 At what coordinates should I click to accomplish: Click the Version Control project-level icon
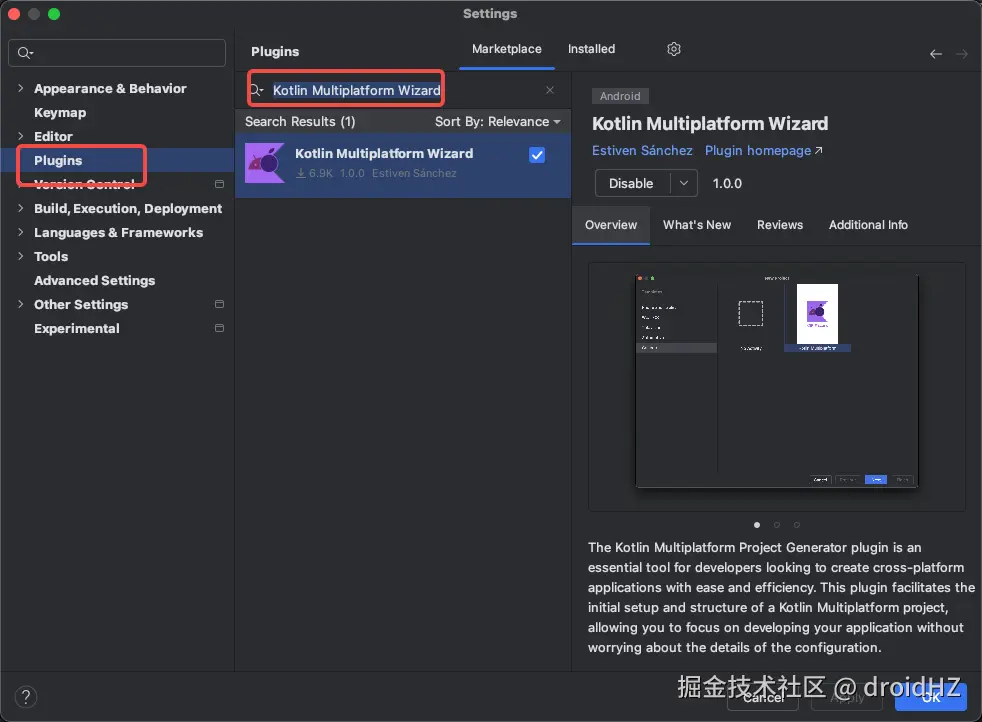219,184
